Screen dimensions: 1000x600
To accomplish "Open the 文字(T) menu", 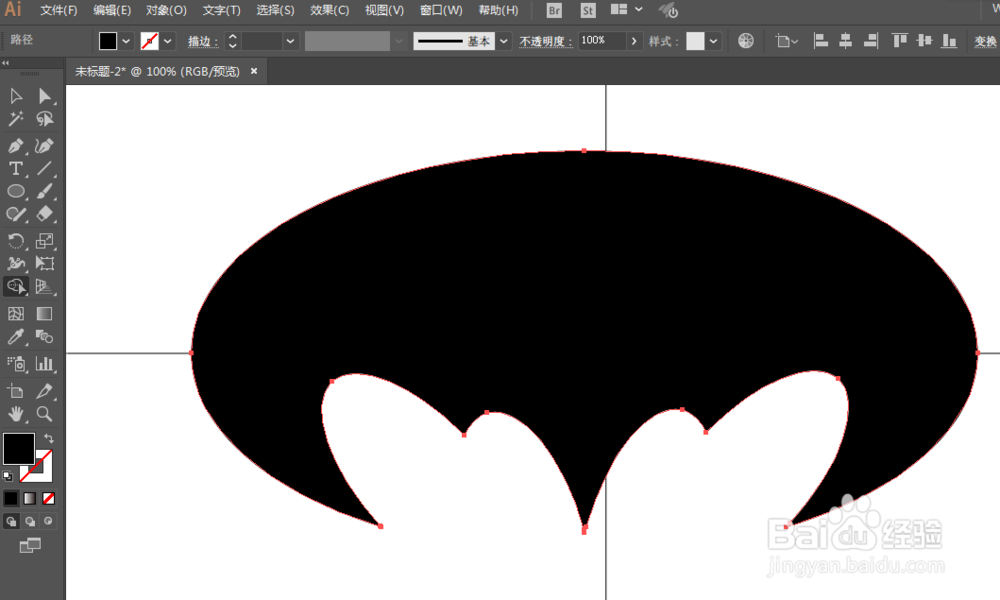I will tap(221, 10).
